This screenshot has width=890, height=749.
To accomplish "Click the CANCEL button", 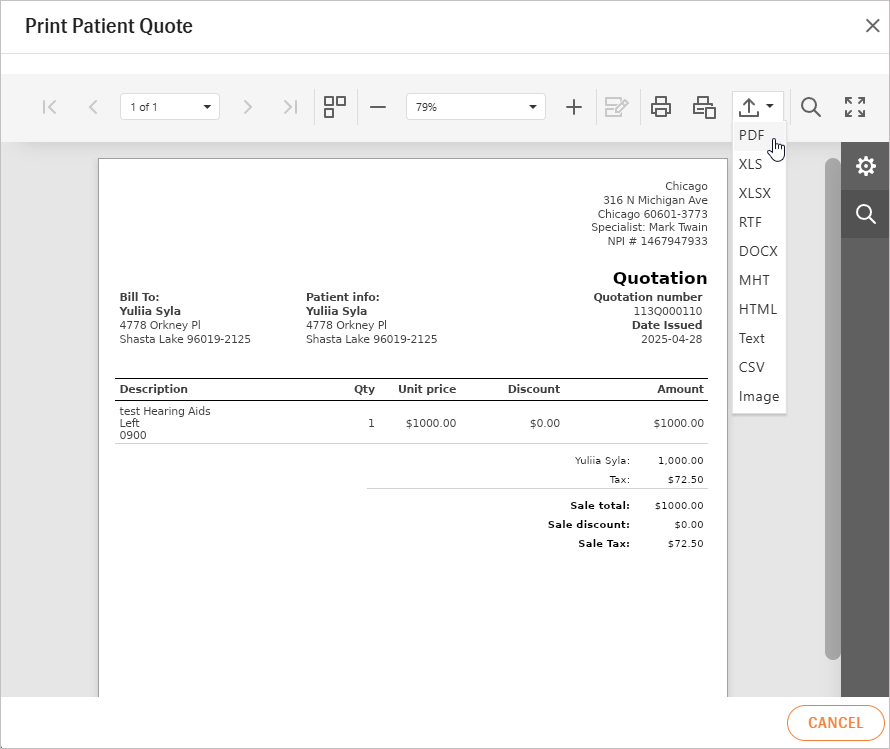I will point(836,723).
